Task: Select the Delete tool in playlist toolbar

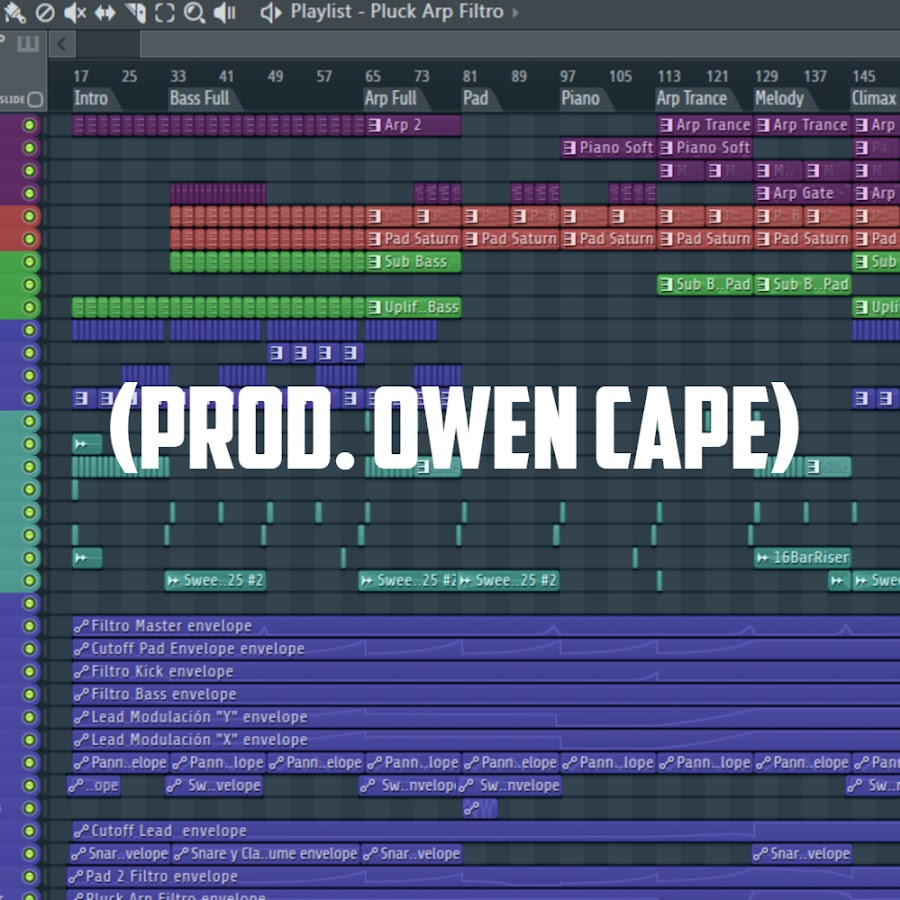Action: tap(45, 12)
